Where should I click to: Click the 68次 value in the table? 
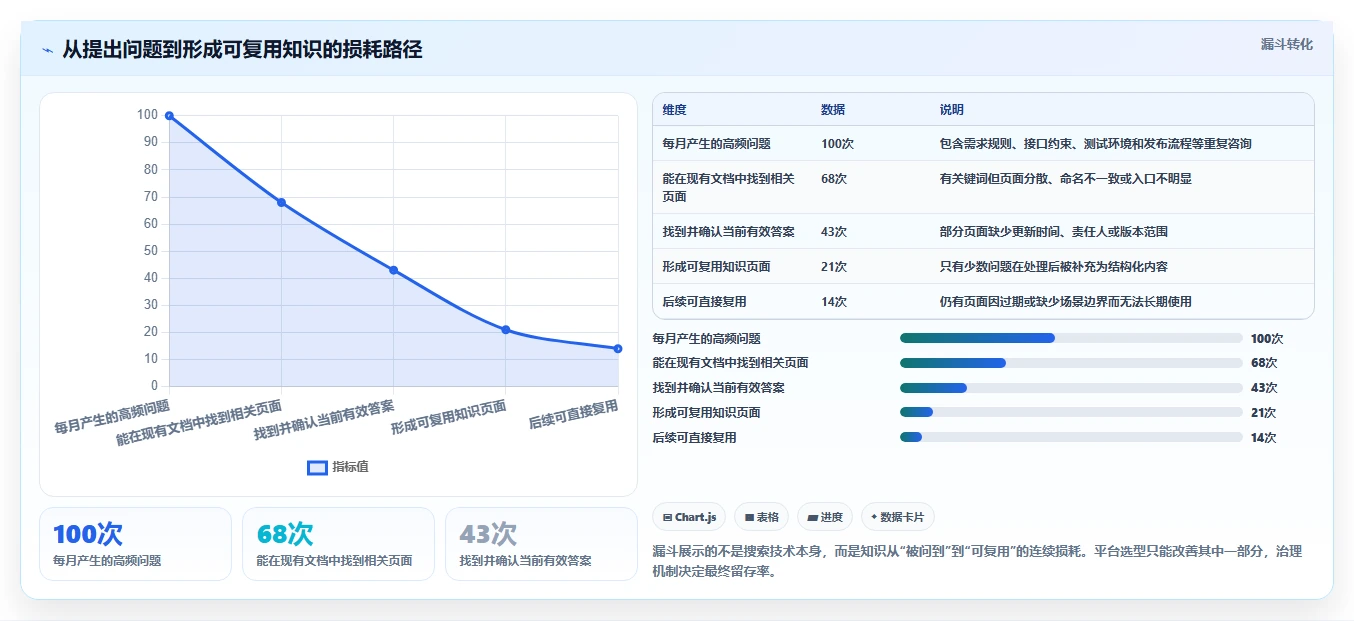(834, 179)
